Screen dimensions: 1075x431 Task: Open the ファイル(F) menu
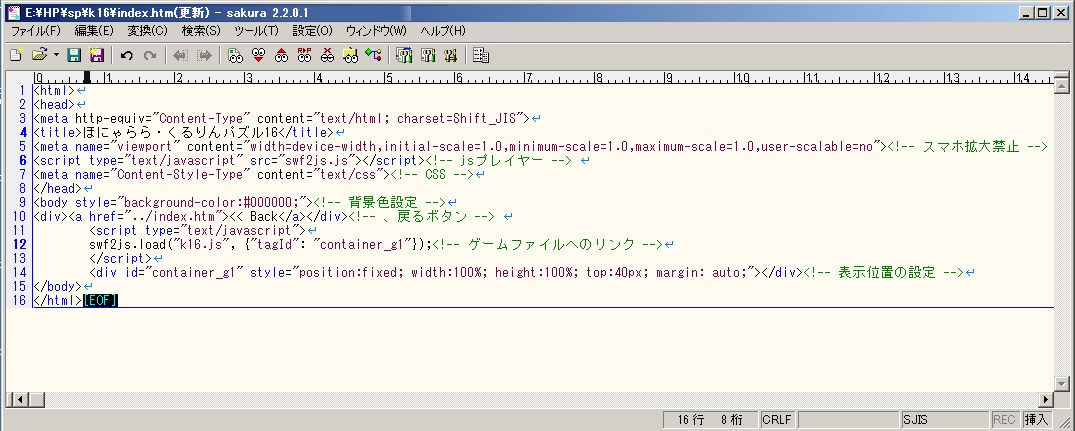[36, 31]
